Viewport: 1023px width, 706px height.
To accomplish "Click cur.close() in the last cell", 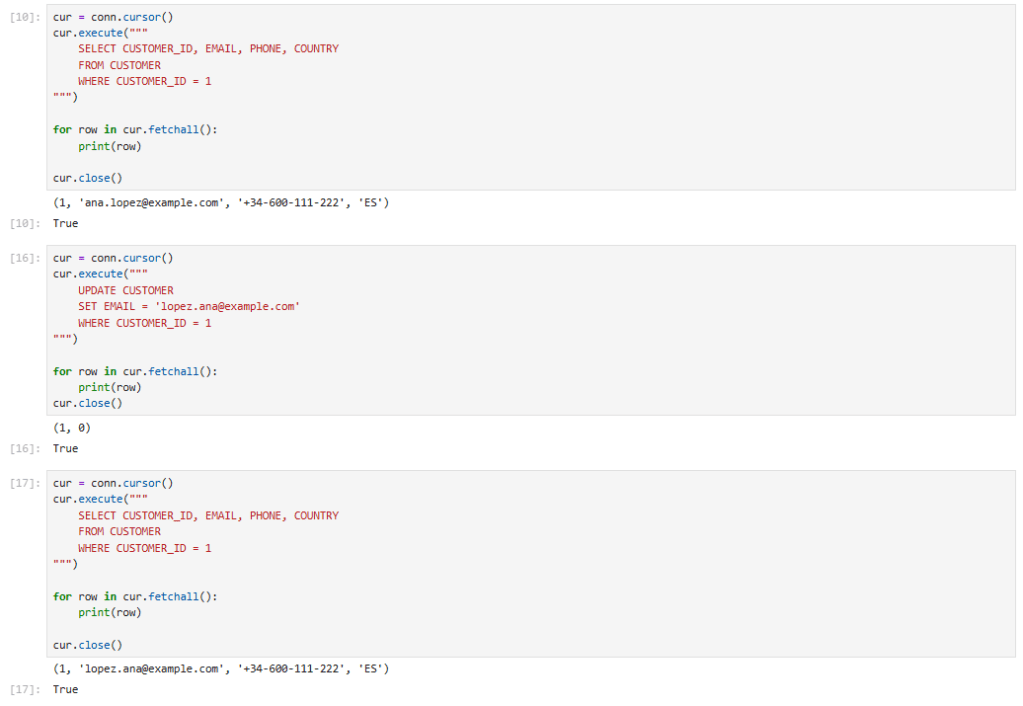I will tap(87, 645).
